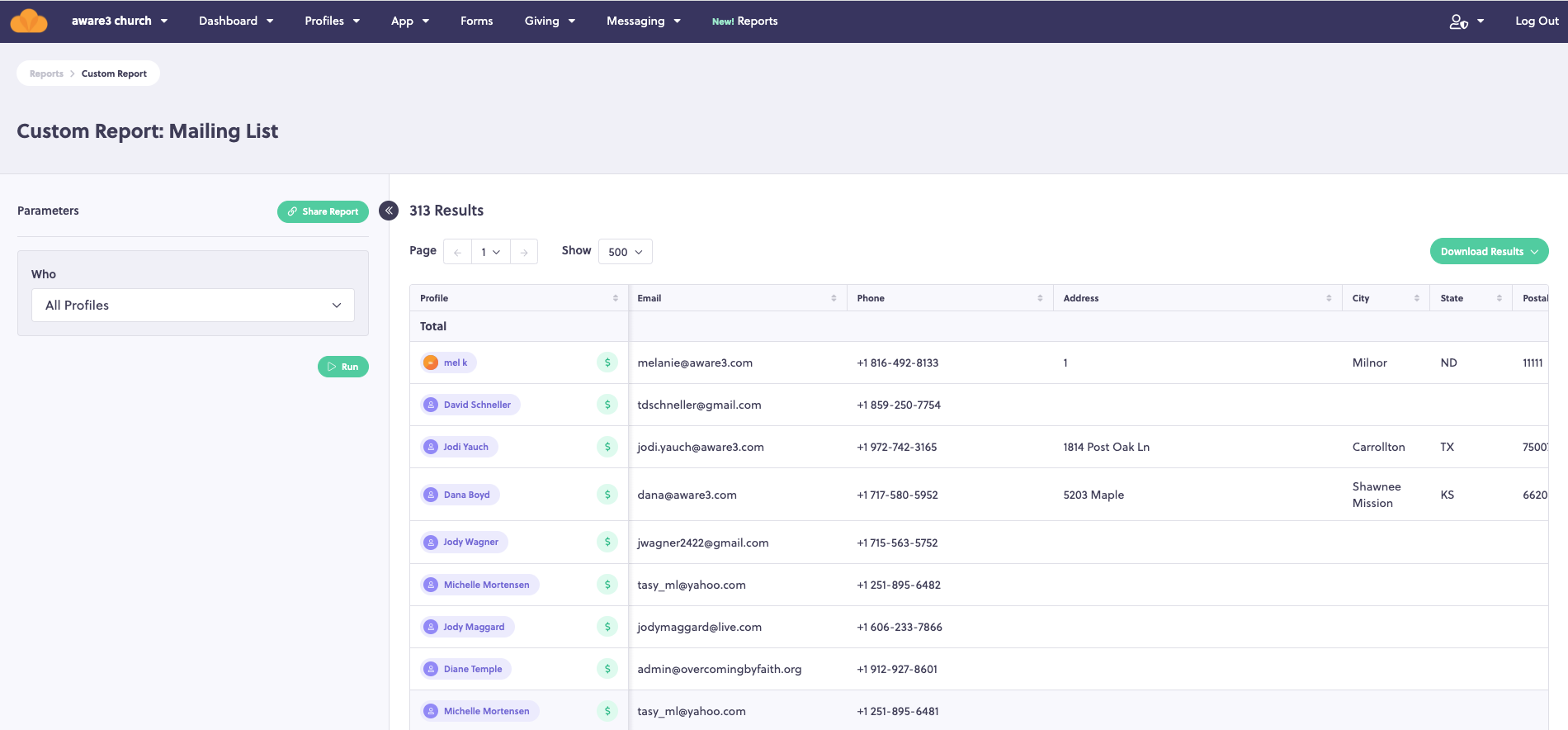
Task: Collapse the parameters panel with double-chevron icon
Action: tap(389, 211)
